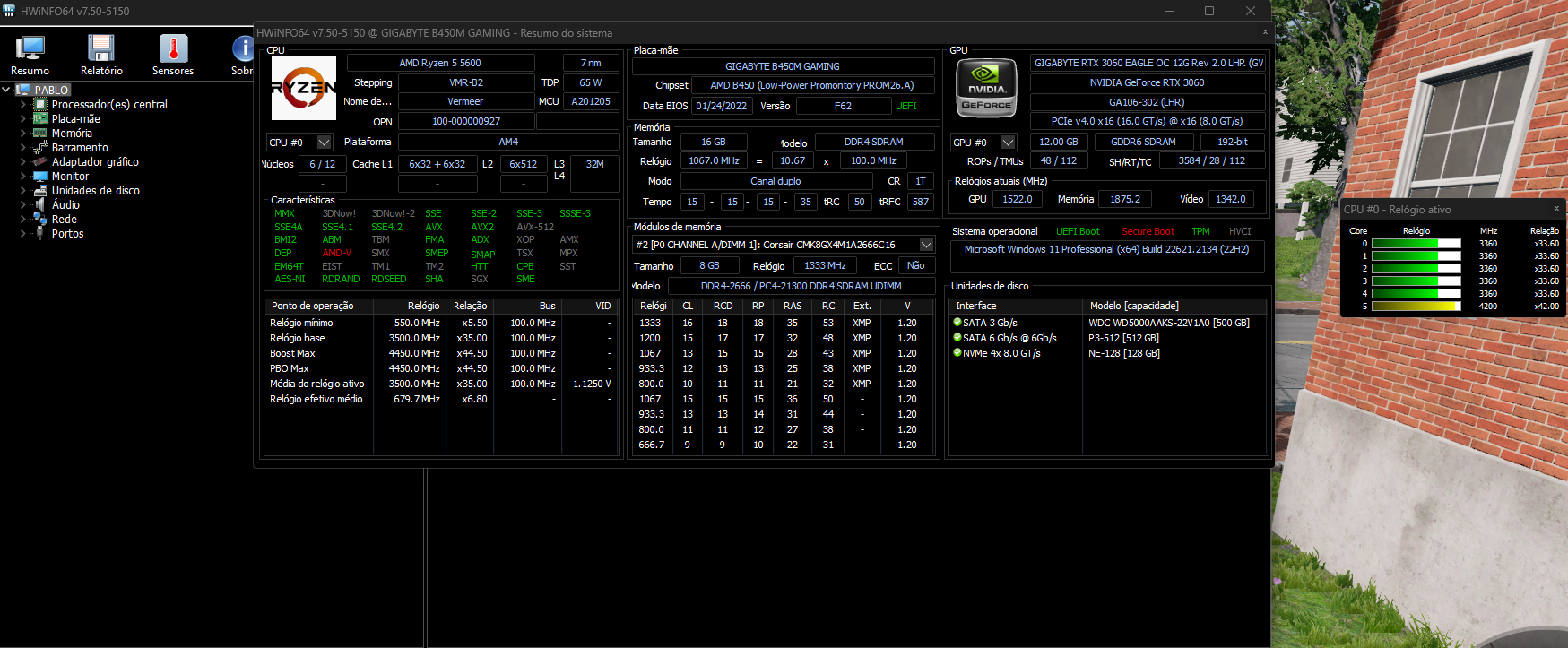1568x648 pixels.
Task: Click the Relógio base operating point row
Action: [441, 338]
